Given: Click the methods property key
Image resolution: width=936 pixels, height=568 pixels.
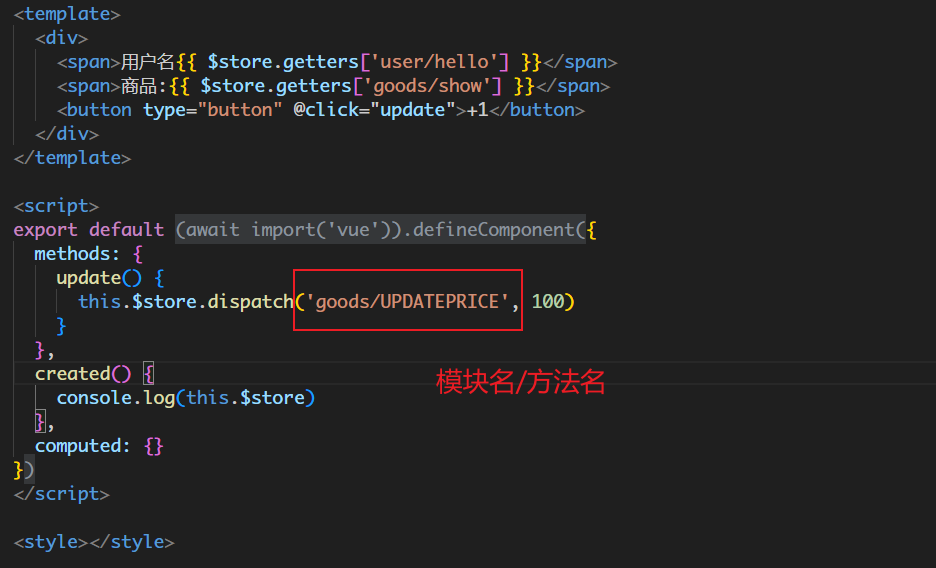Looking at the screenshot, I should pyautogui.click(x=78, y=253).
